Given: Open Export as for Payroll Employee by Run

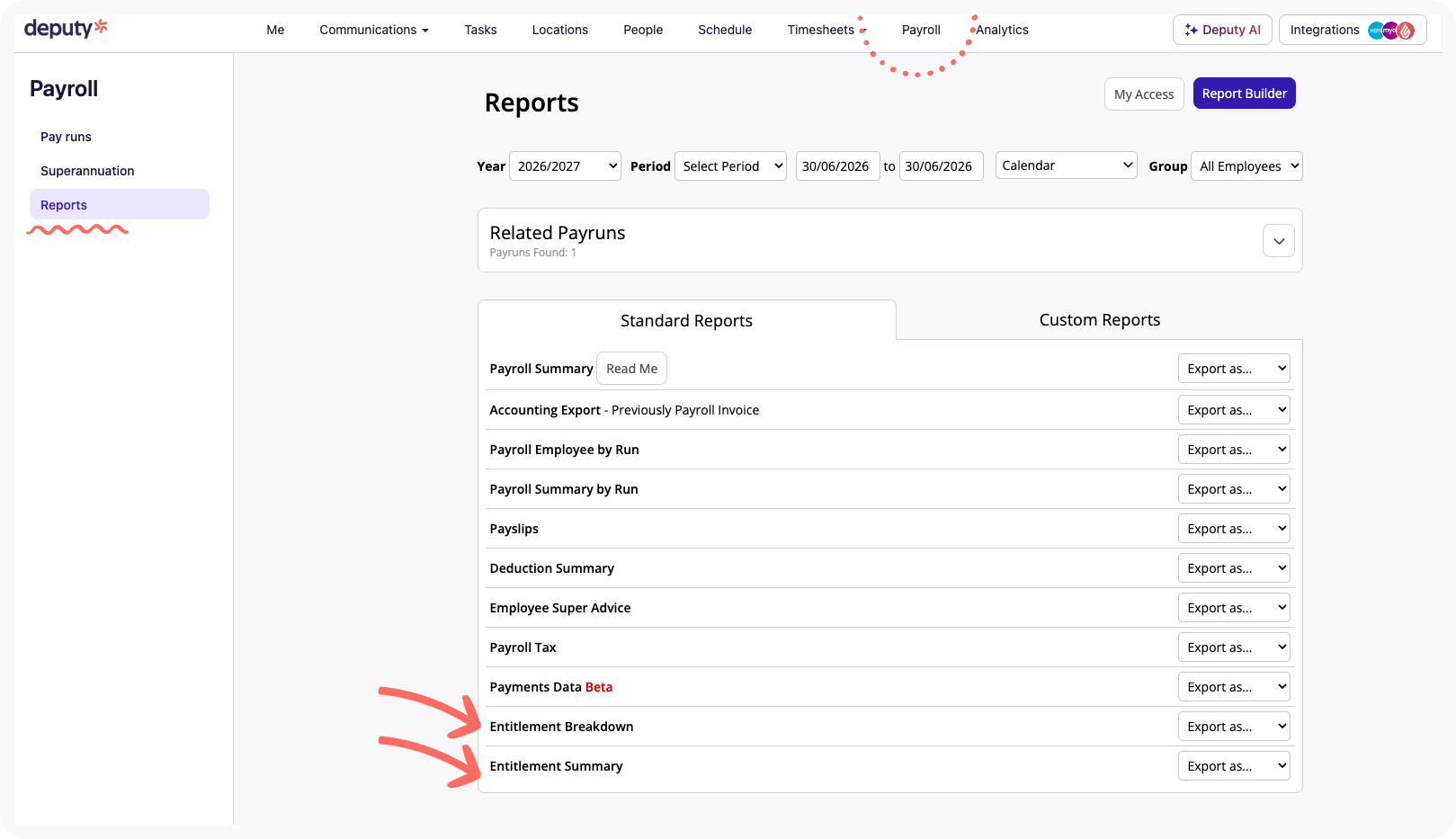Looking at the screenshot, I should point(1234,450).
